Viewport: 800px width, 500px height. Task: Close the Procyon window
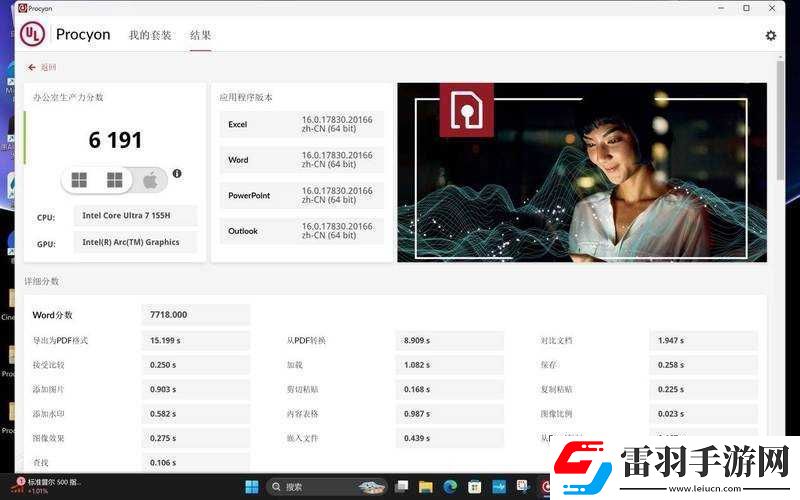point(772,8)
